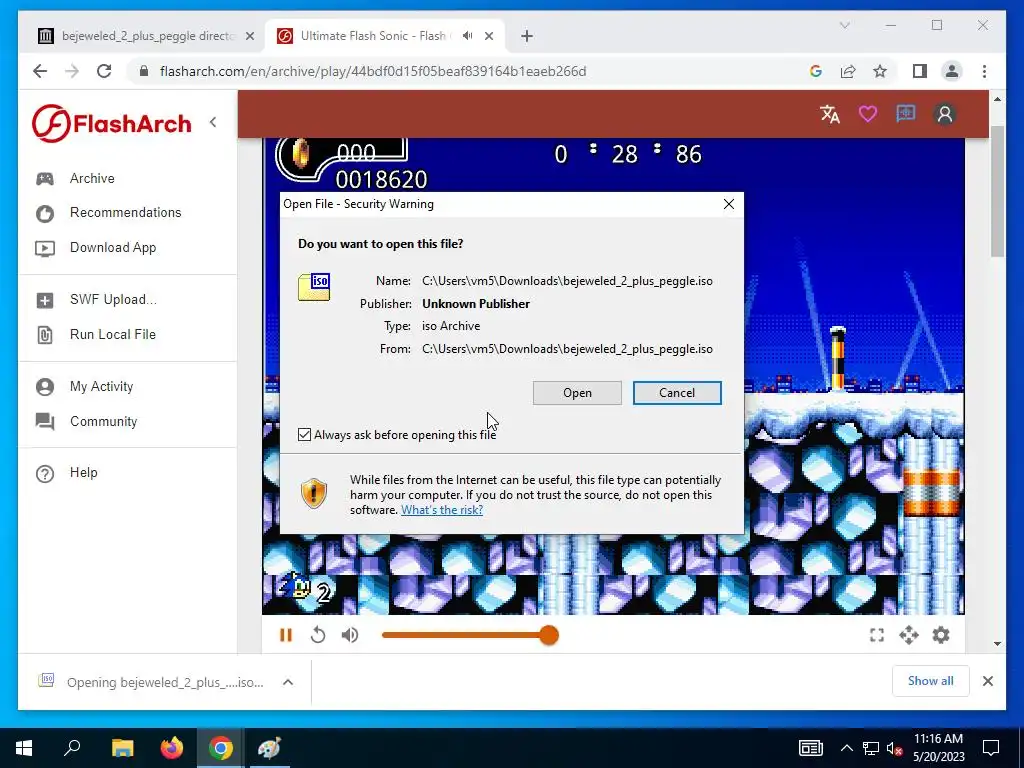Open Recommendations in the sidebar

click(125, 212)
